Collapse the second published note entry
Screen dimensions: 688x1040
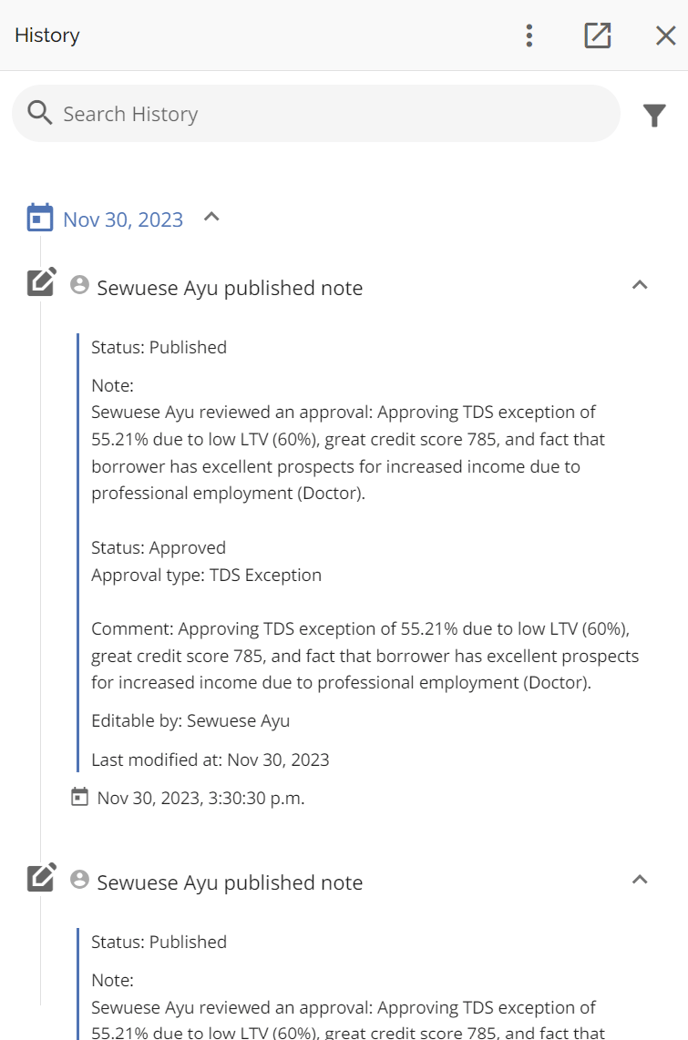click(640, 879)
